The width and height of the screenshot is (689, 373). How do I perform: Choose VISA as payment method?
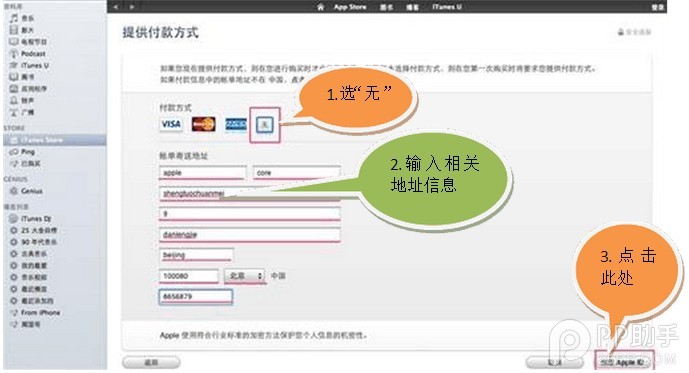click(x=171, y=124)
